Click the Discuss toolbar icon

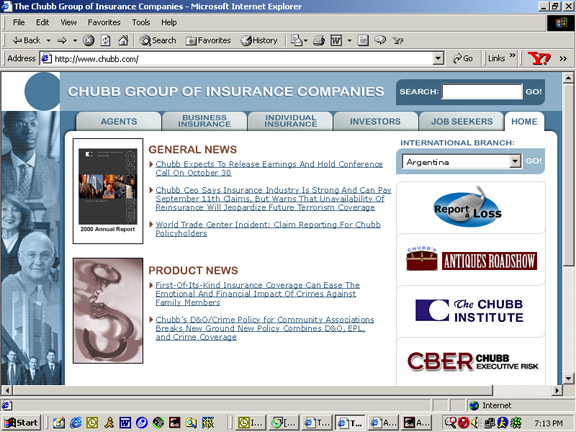click(x=363, y=40)
